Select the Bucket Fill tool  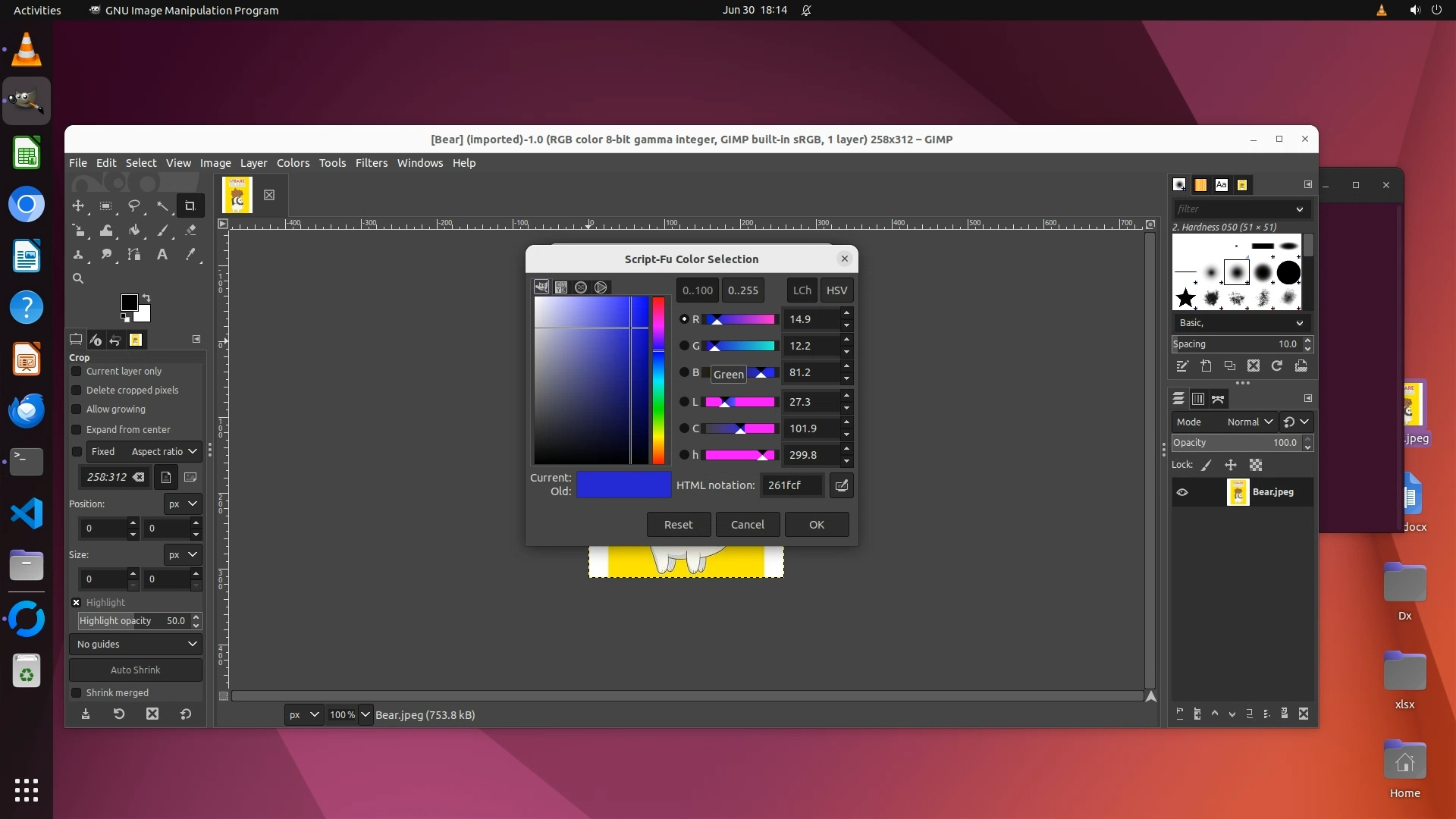click(134, 230)
